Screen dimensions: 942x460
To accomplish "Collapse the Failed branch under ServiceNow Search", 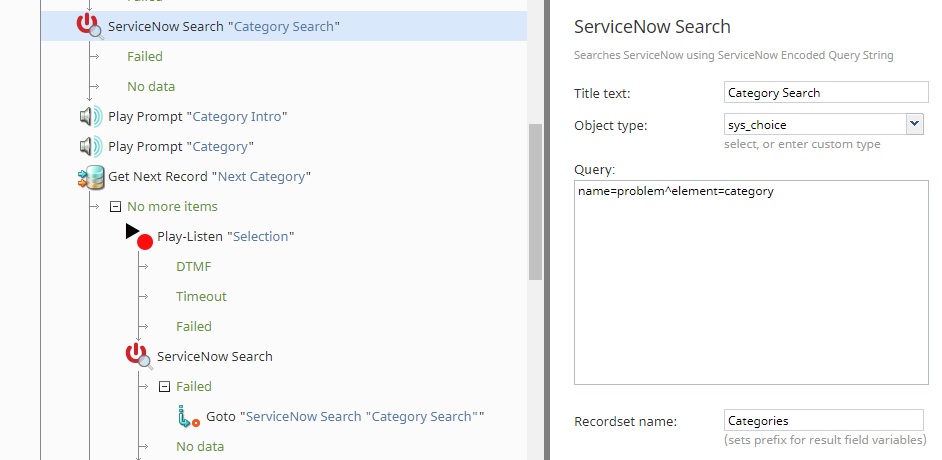I will 165,387.
